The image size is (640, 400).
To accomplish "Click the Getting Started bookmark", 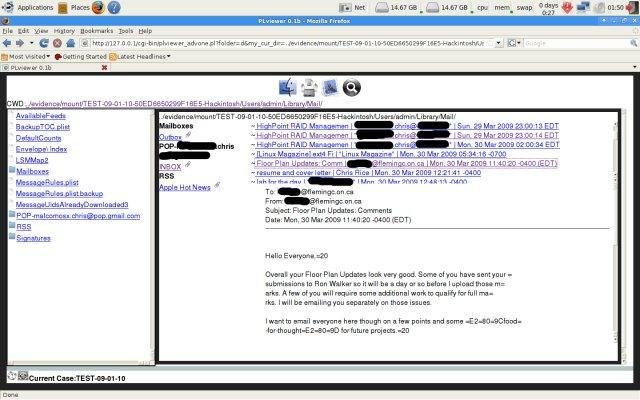I will (x=80, y=56).
